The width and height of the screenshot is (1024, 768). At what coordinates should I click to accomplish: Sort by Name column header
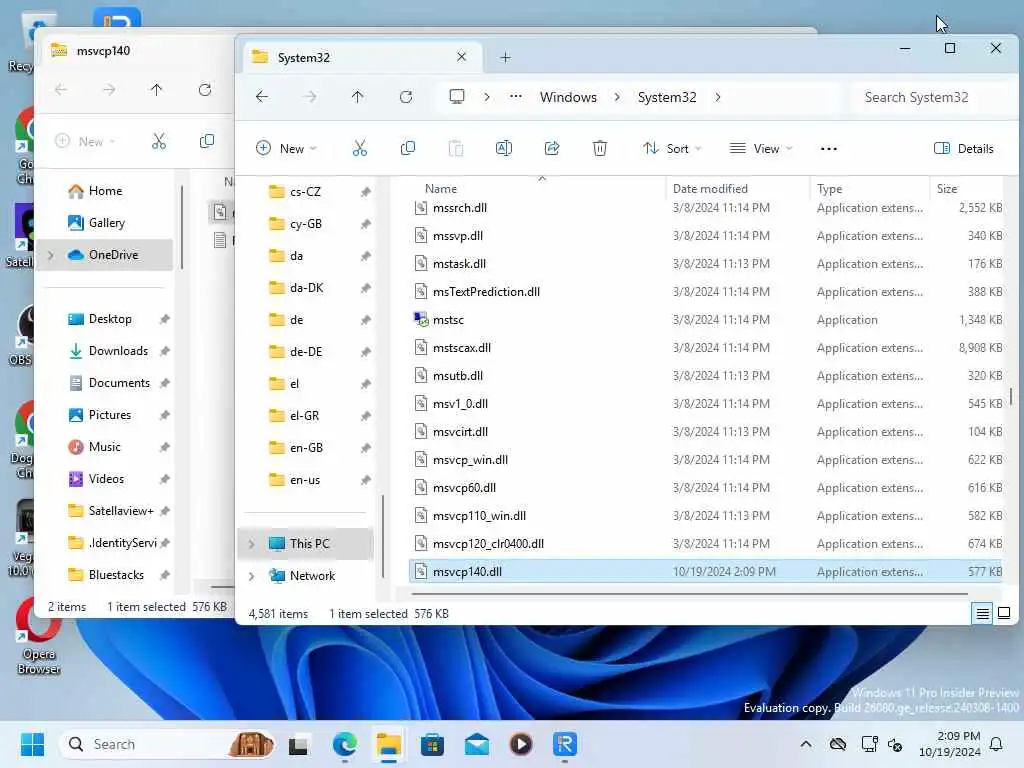click(x=441, y=189)
